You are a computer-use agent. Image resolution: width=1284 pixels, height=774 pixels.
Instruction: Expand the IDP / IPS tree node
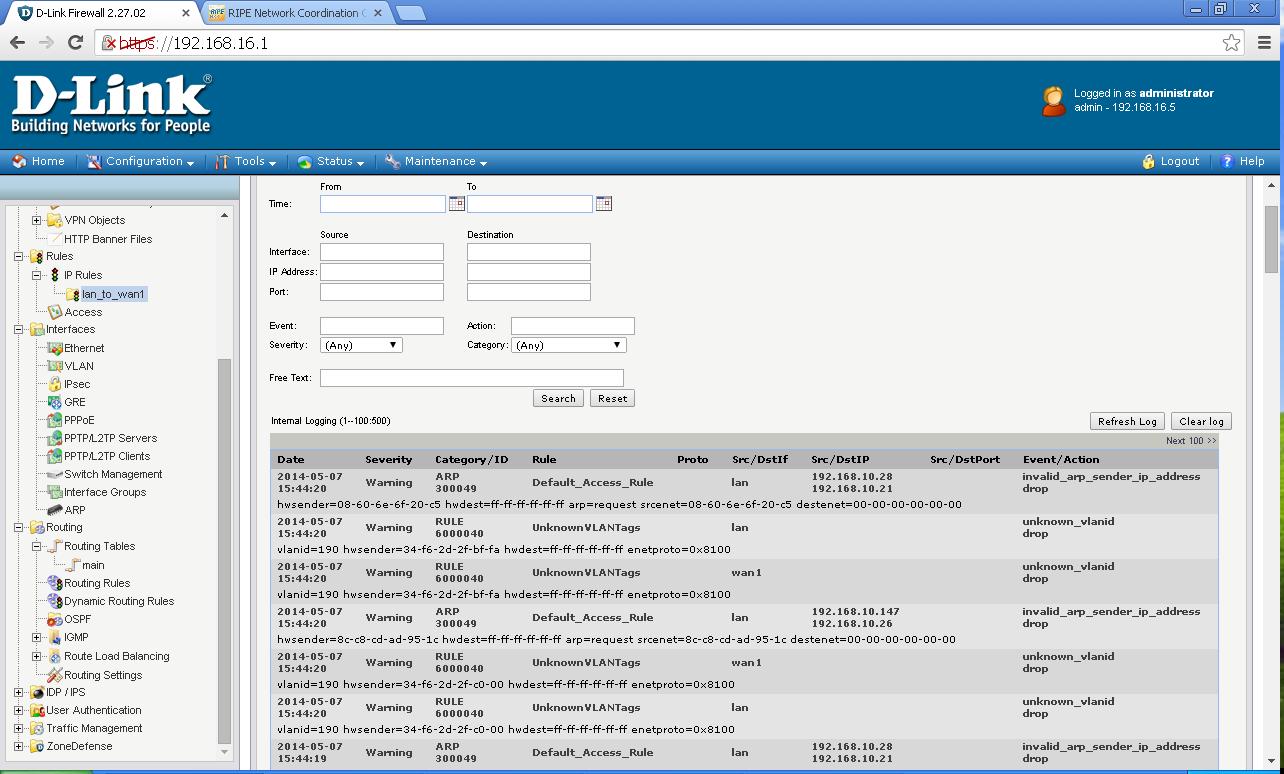click(x=18, y=692)
